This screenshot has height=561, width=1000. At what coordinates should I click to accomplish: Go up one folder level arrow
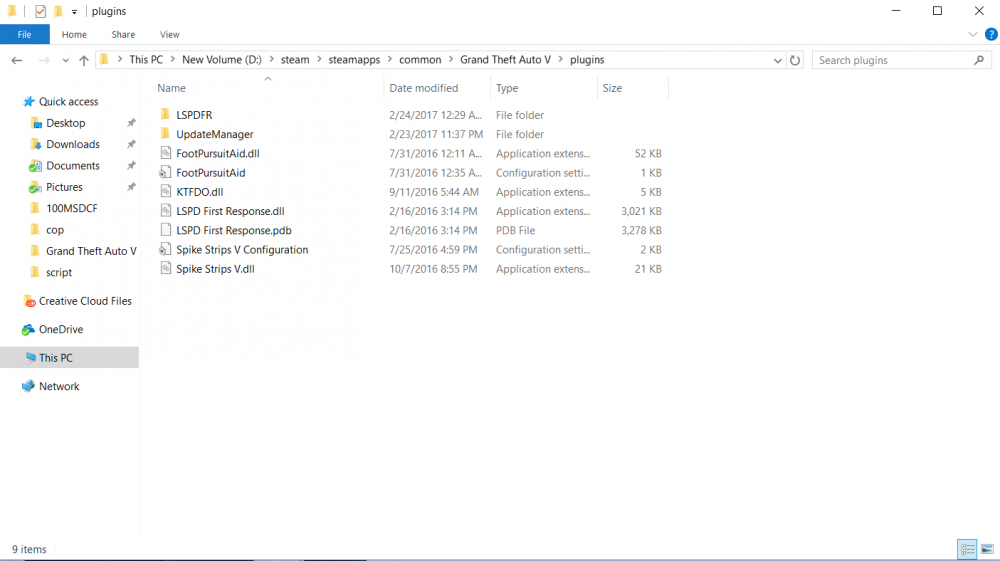(84, 60)
